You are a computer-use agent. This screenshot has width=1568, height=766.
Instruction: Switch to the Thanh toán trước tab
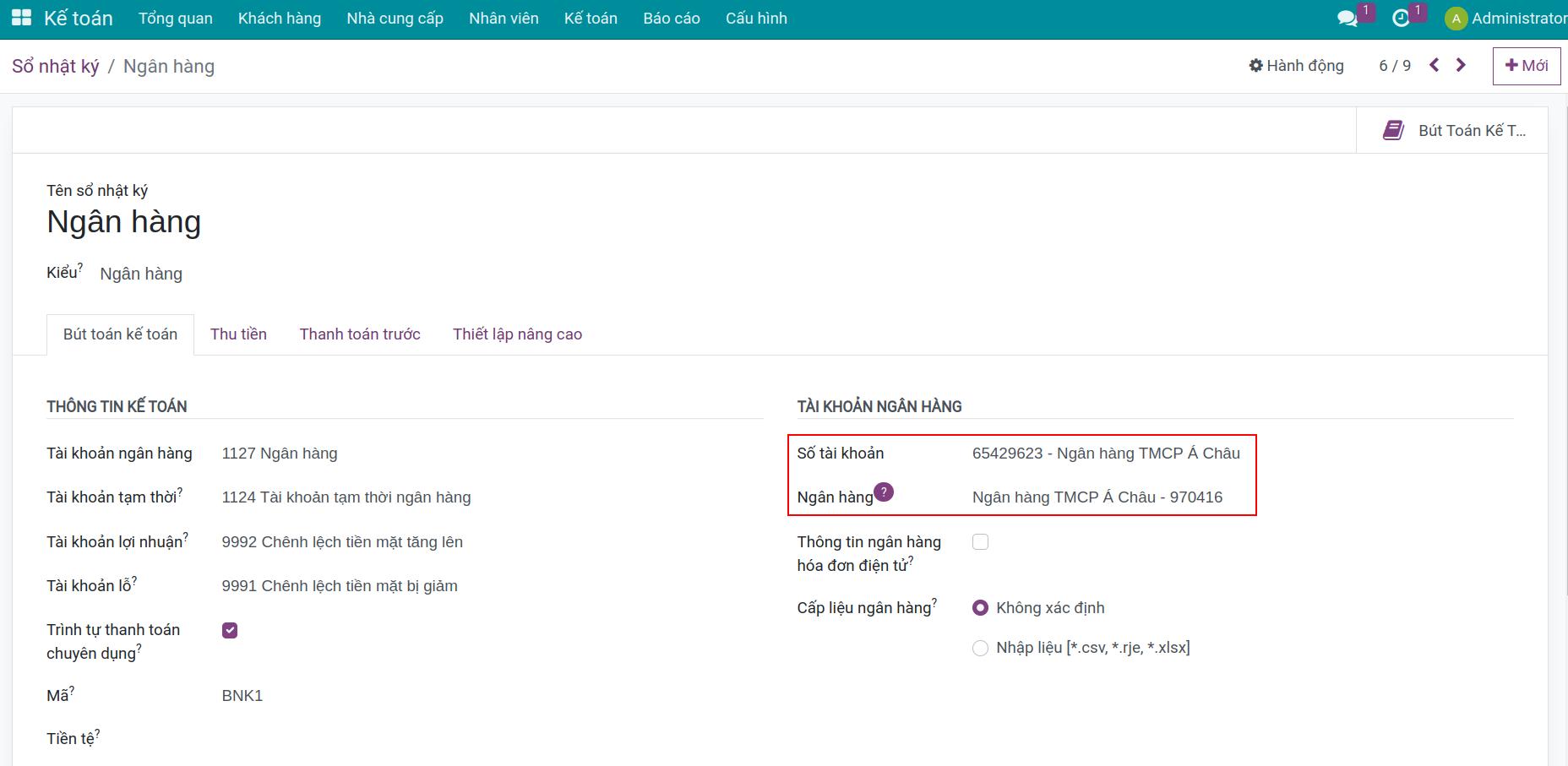coord(360,334)
